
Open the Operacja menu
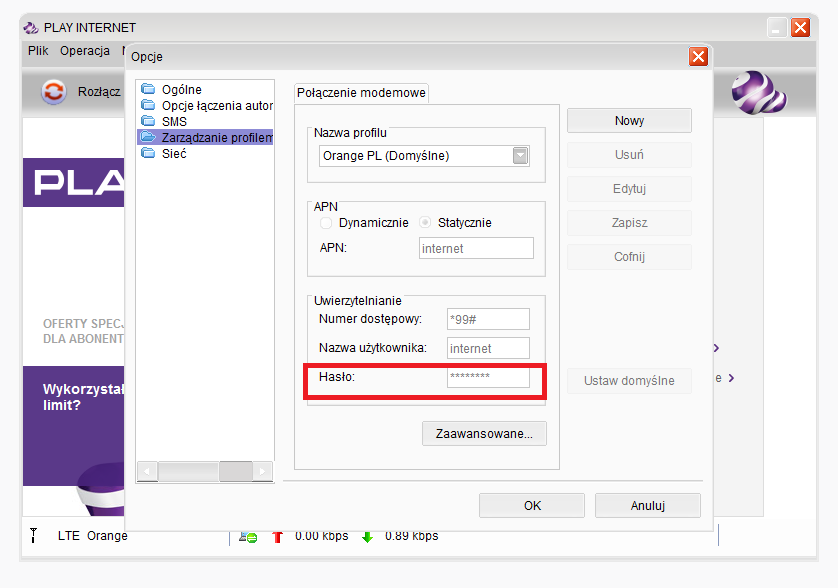tap(85, 51)
